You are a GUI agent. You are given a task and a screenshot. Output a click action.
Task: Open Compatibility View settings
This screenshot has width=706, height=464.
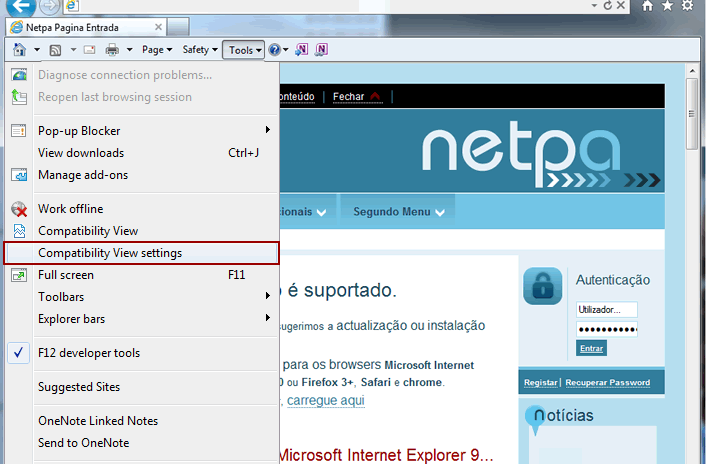142,253
